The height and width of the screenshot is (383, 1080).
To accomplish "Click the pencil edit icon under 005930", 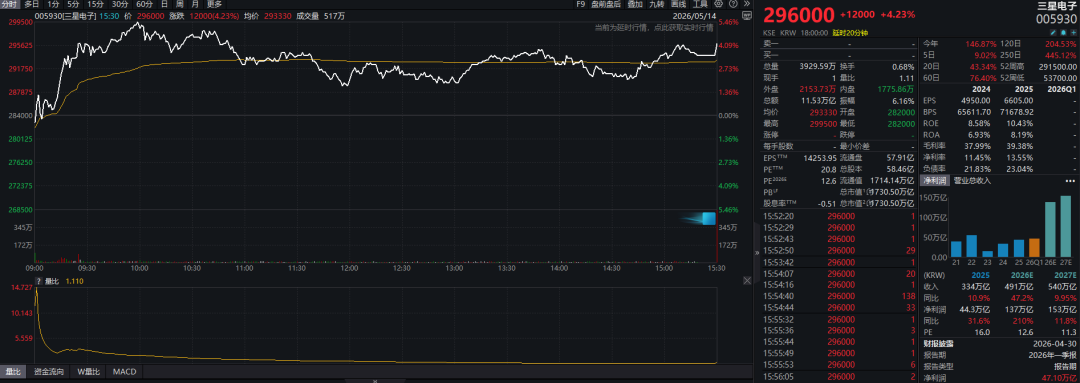I will pyautogui.click(x=1053, y=32).
